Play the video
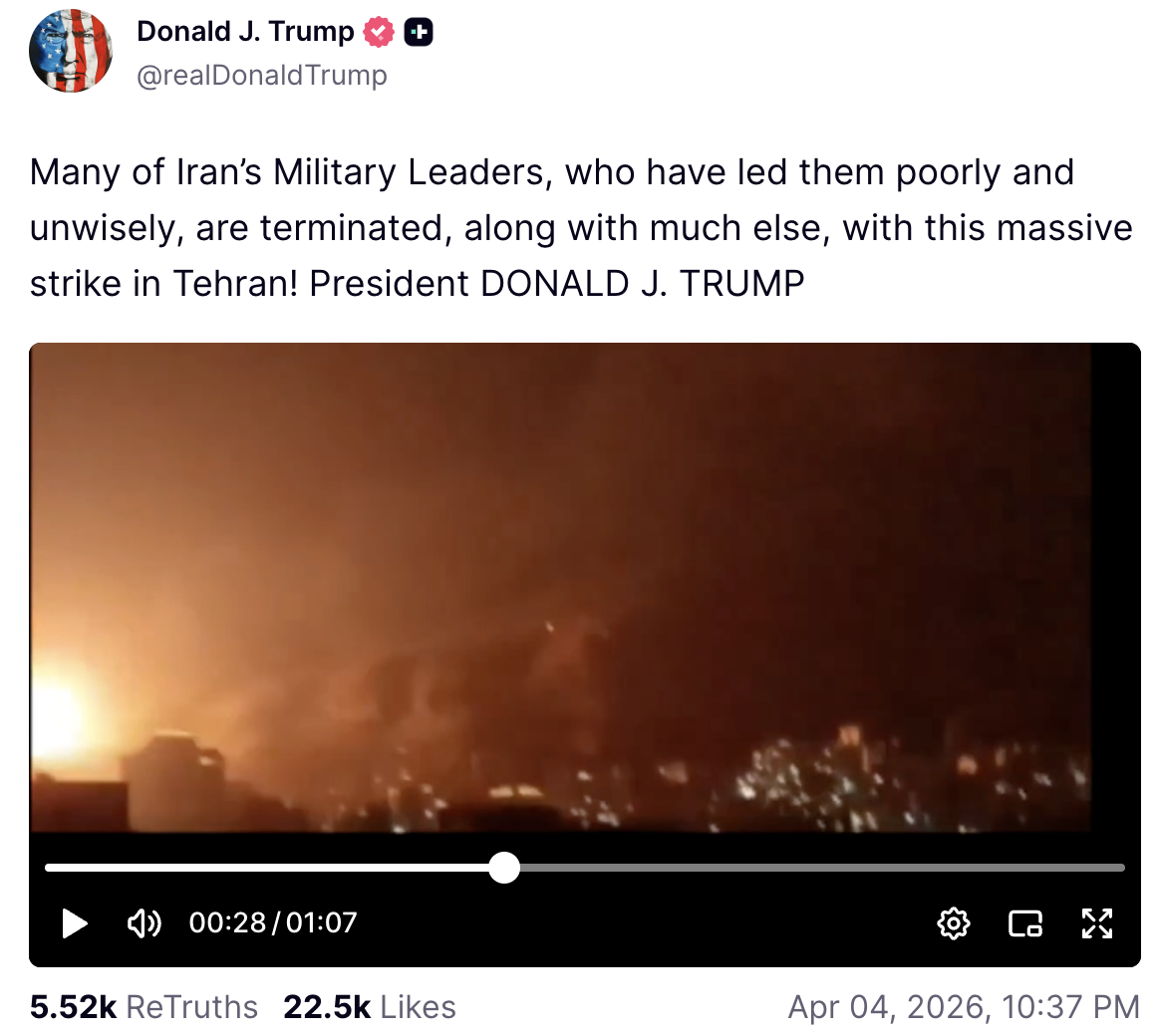The height and width of the screenshot is (1036, 1160). pyautogui.click(x=75, y=923)
